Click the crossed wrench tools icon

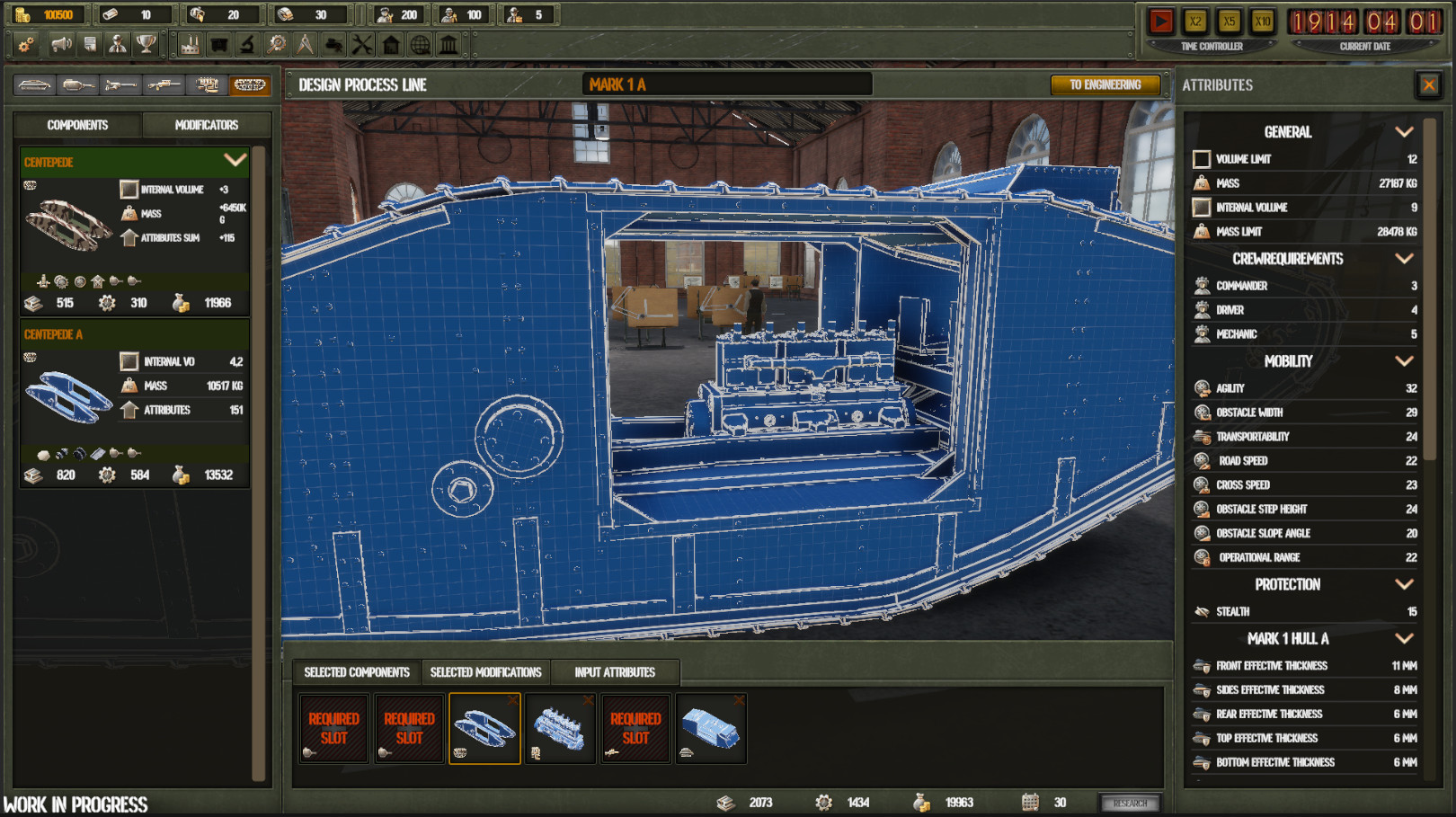(x=362, y=44)
